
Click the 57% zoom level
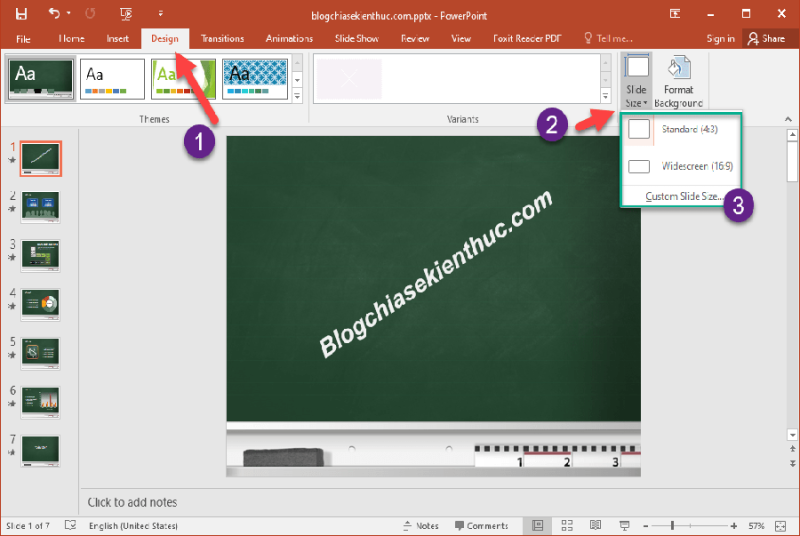pos(756,526)
